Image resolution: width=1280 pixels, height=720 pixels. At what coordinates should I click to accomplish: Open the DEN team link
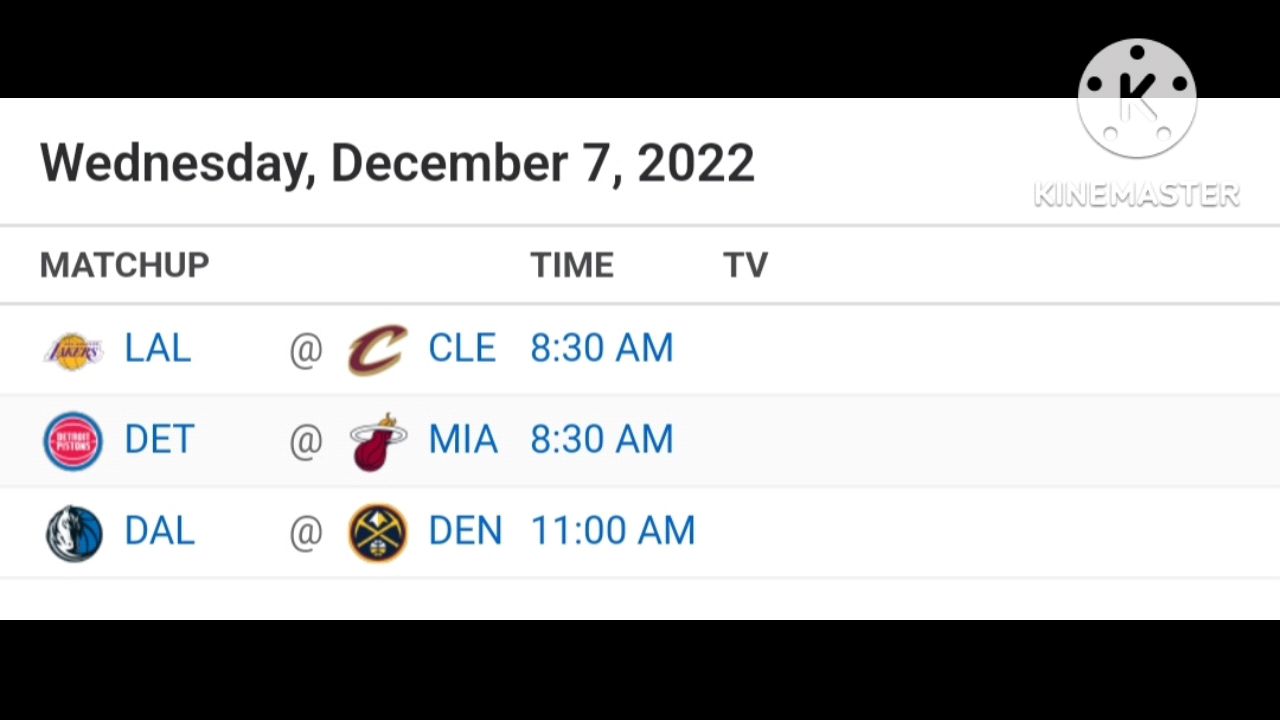[x=465, y=531]
